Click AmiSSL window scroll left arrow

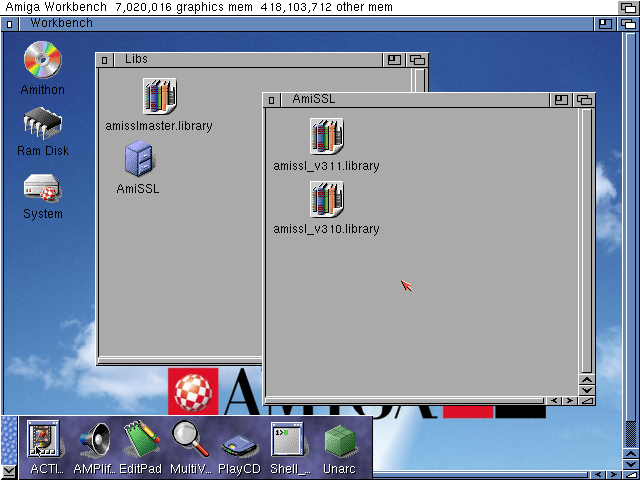click(554, 401)
